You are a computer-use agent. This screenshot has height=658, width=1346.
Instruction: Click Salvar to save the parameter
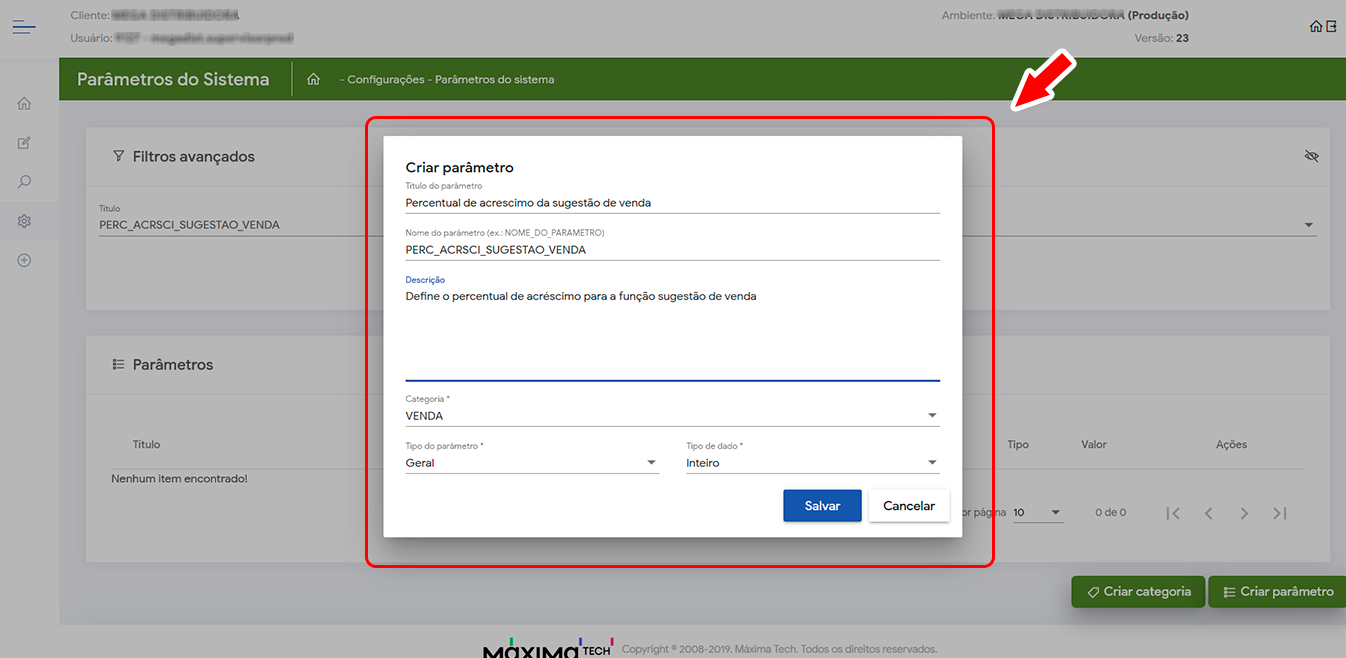[x=822, y=506]
